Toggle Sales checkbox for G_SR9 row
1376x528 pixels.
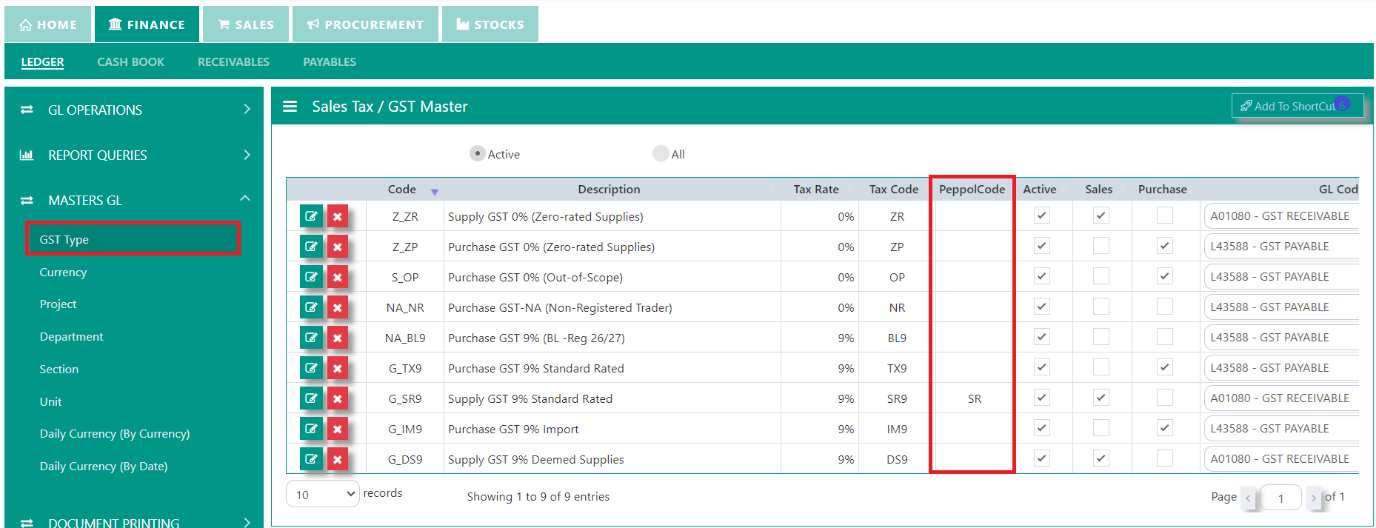tap(1101, 398)
